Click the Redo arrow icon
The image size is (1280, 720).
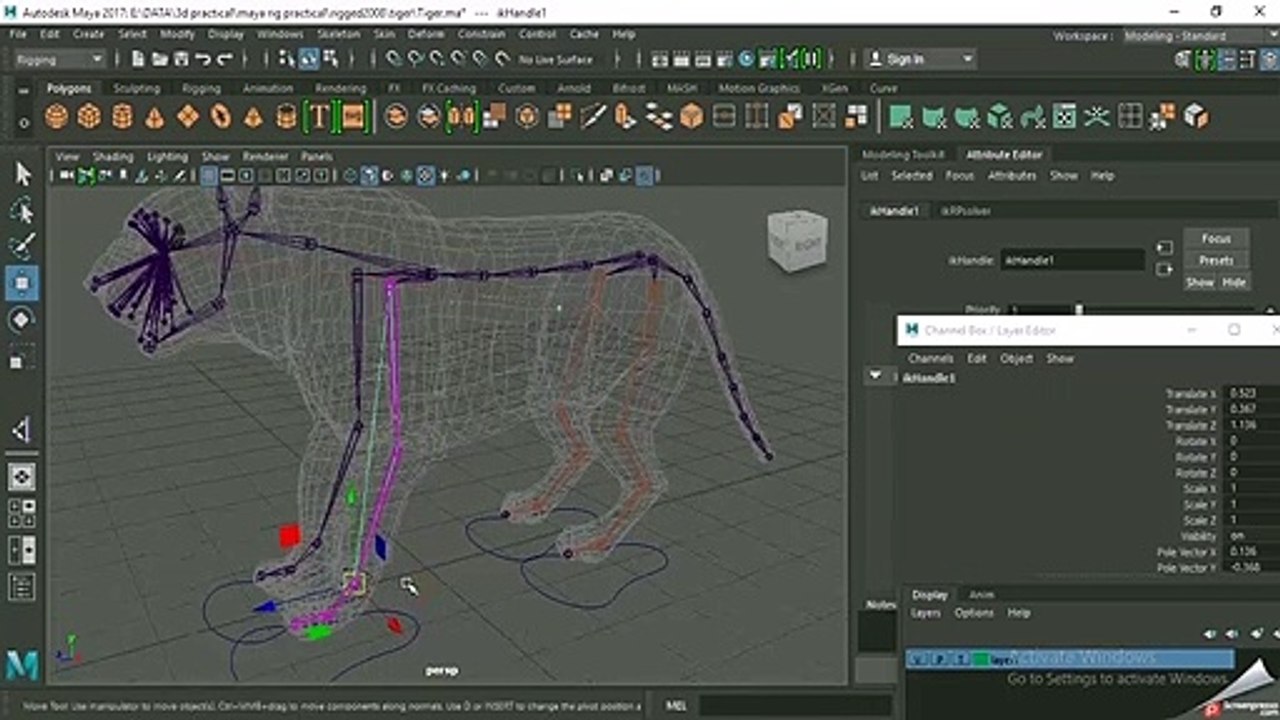coord(225,59)
